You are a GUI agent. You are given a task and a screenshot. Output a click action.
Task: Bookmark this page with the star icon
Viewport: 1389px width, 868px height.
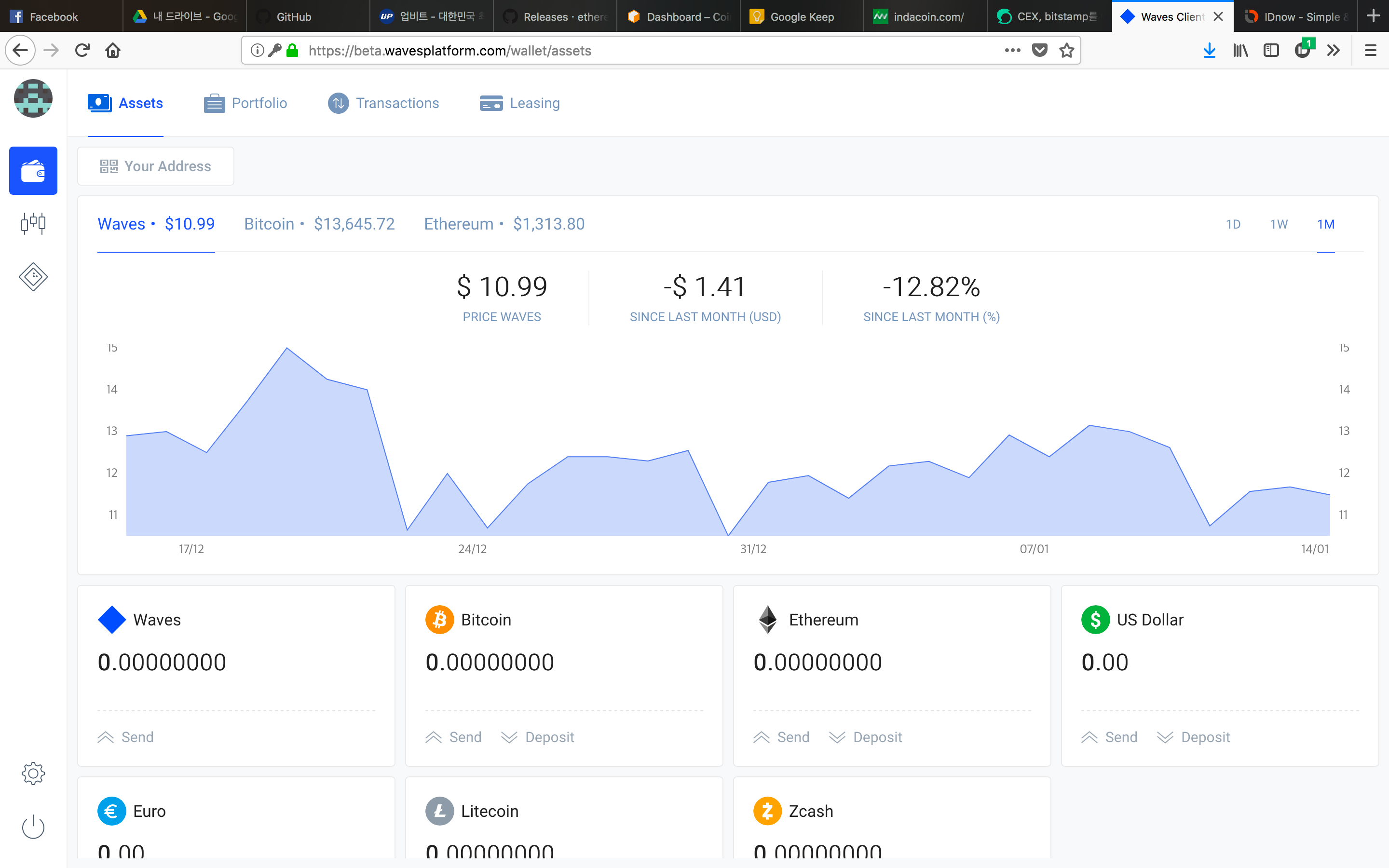(1066, 51)
